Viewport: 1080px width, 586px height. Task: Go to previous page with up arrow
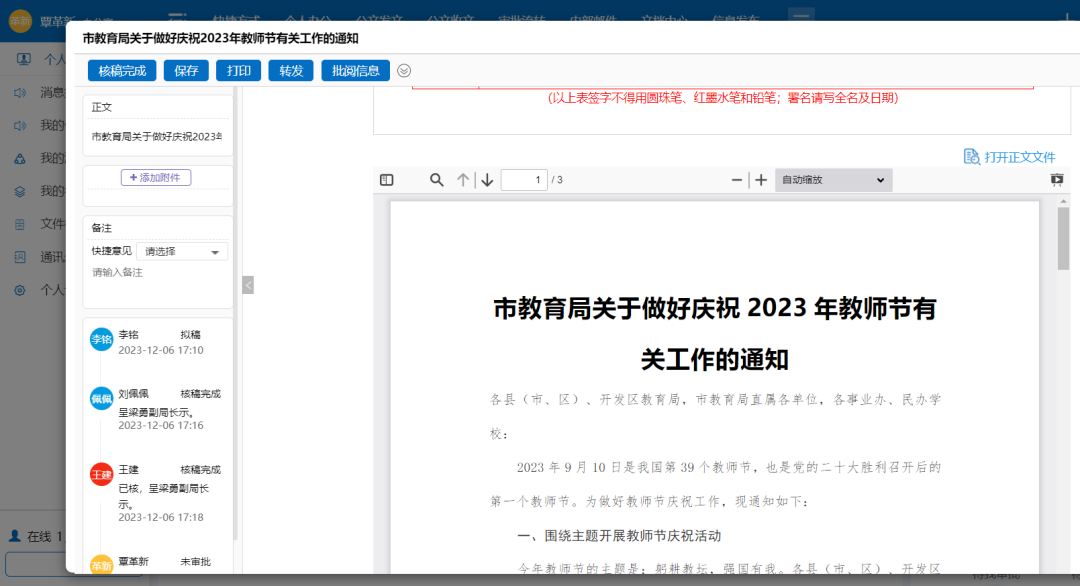coord(463,180)
